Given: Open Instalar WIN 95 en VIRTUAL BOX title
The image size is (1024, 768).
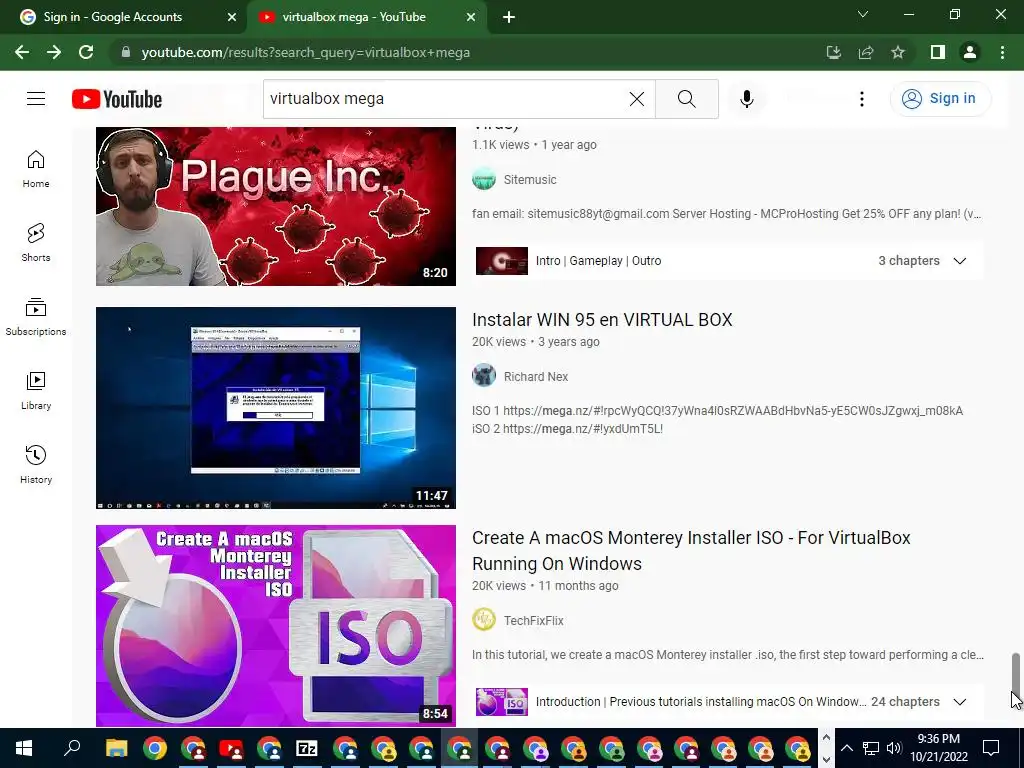Looking at the screenshot, I should pos(602,319).
